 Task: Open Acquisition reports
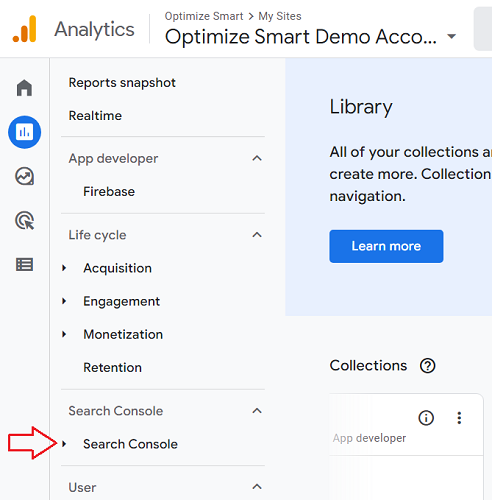pyautogui.click(x=118, y=268)
